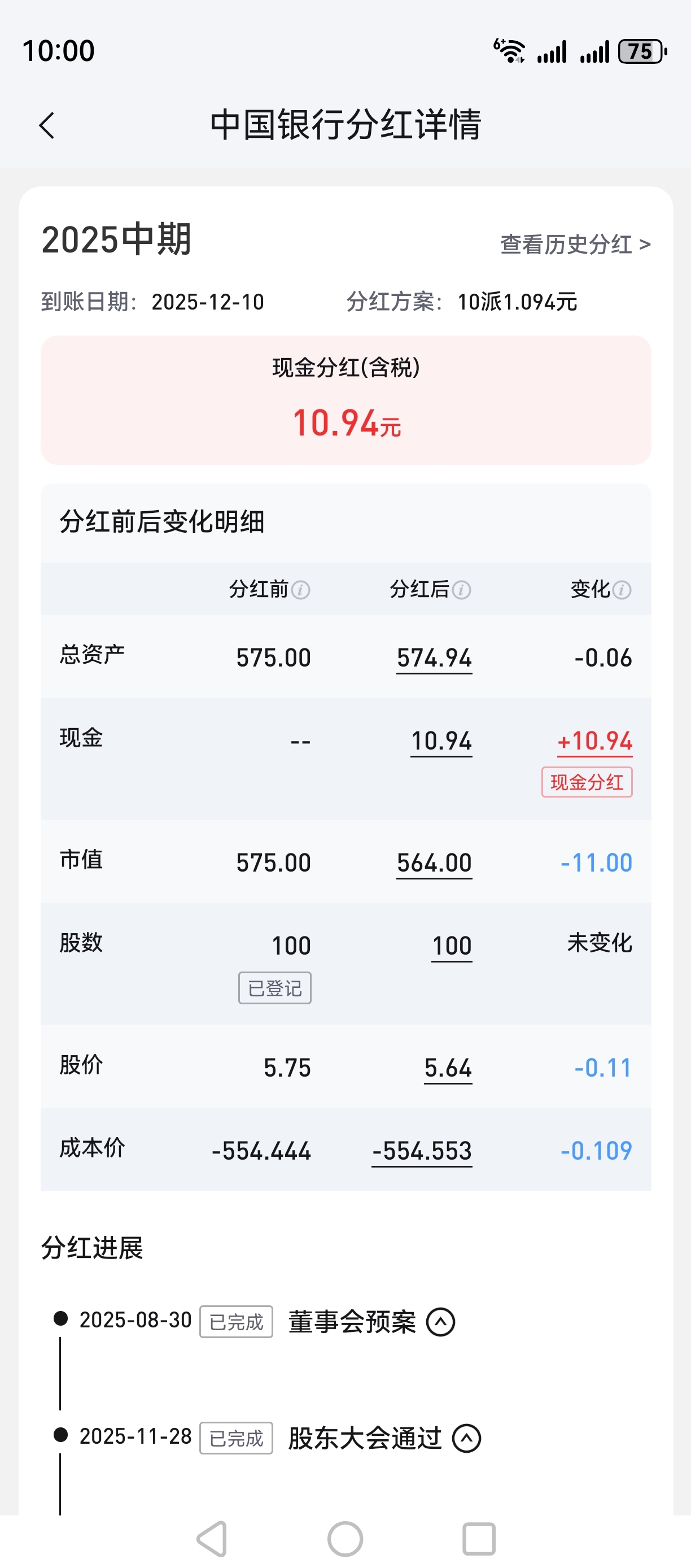This screenshot has width=691, height=1568.
Task: Tap underlined cash 10.94 after-dividend value
Action: click(x=441, y=742)
